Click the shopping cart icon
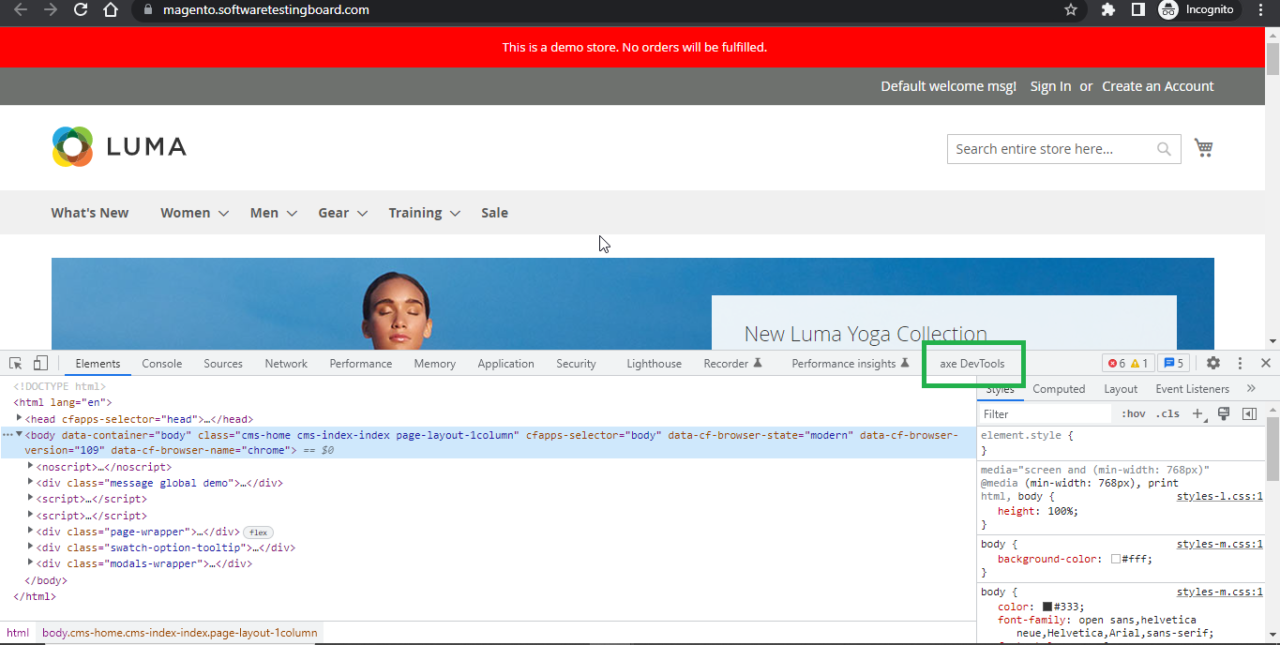This screenshot has width=1280, height=645. pos(1203,148)
